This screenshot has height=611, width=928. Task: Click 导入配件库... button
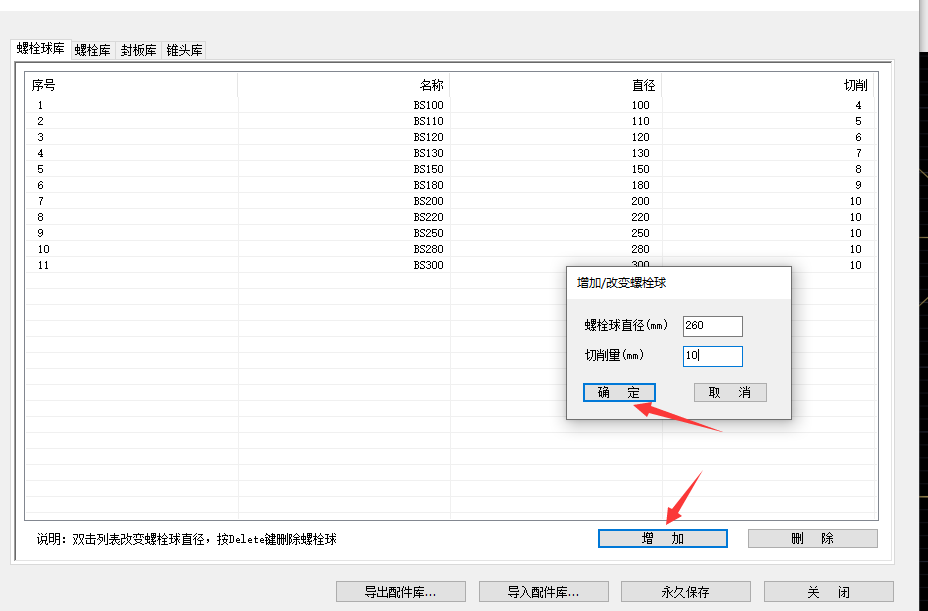(x=543, y=591)
